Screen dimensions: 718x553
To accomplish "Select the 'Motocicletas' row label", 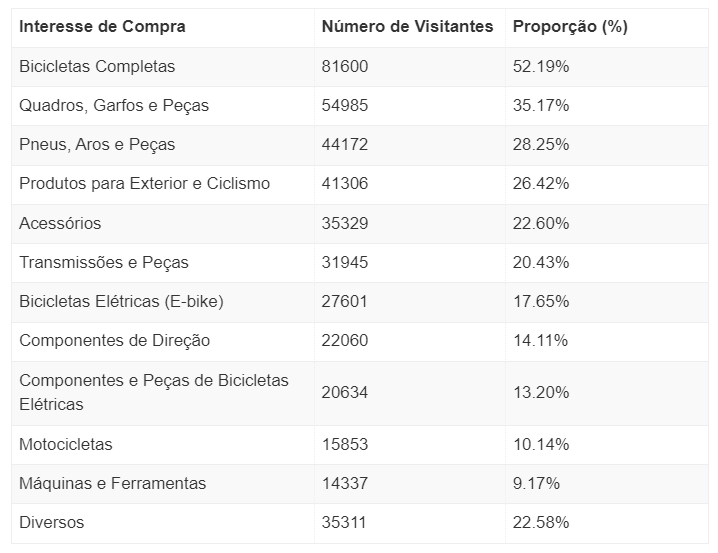I will (x=66, y=444).
